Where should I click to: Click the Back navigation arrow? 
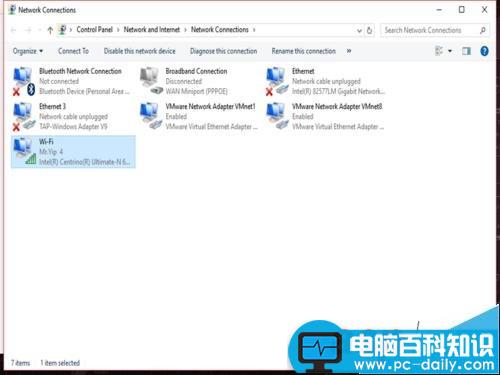point(14,30)
